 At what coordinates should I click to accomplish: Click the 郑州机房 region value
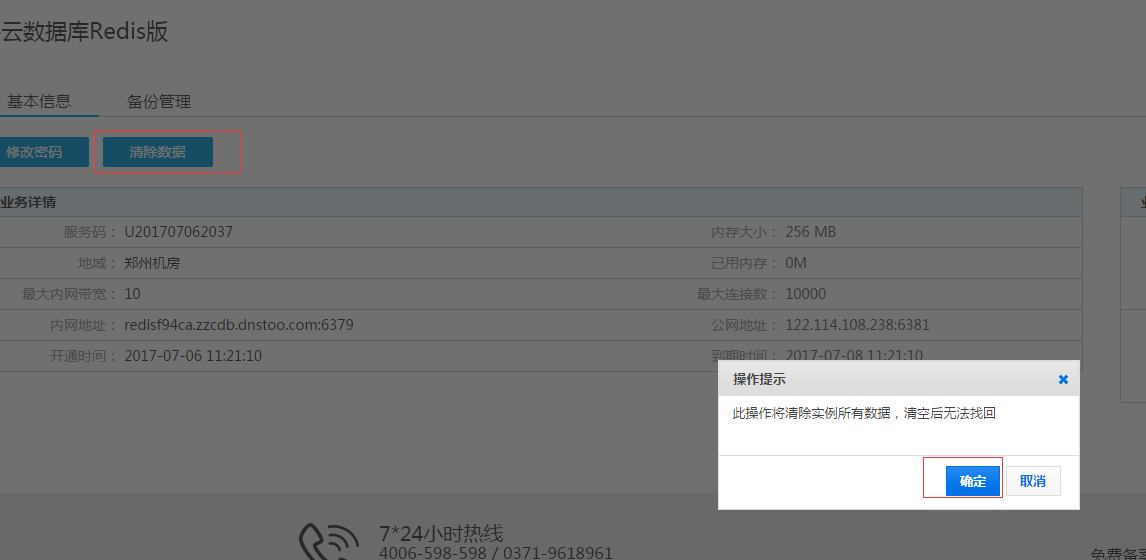[x=152, y=263]
